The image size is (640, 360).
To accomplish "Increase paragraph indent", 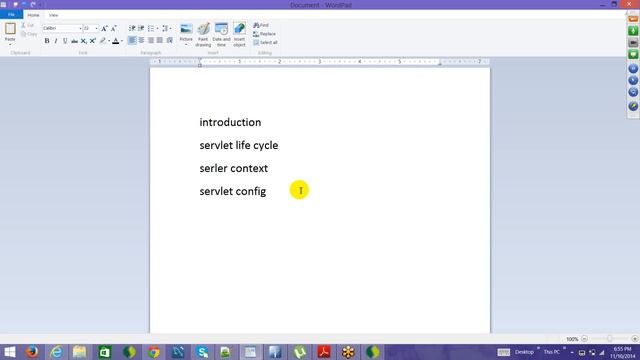I will [x=141, y=28].
